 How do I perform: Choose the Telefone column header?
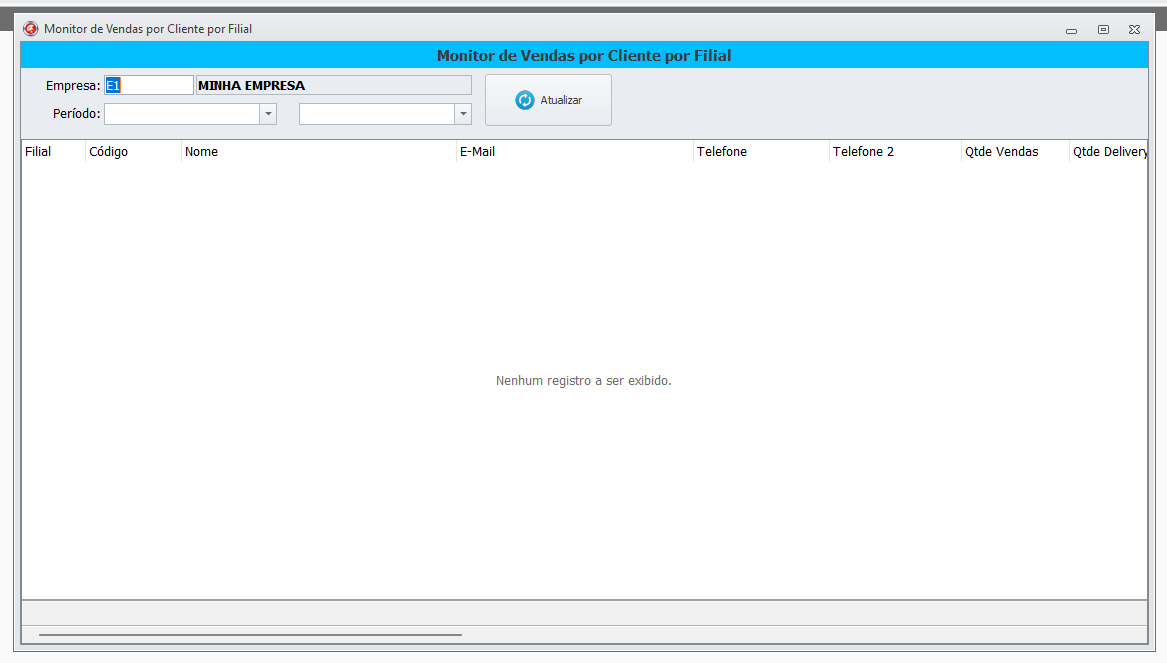point(721,152)
